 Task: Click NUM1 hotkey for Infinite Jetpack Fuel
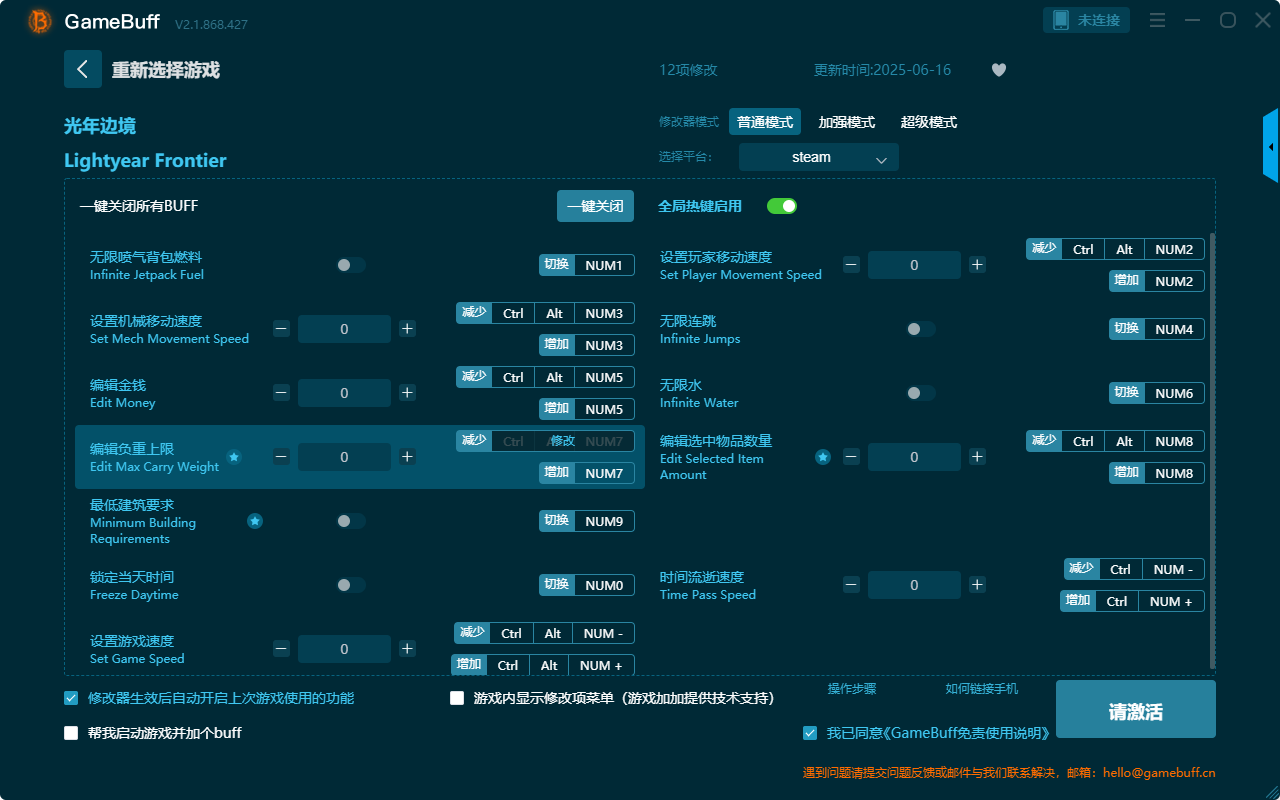(587, 265)
